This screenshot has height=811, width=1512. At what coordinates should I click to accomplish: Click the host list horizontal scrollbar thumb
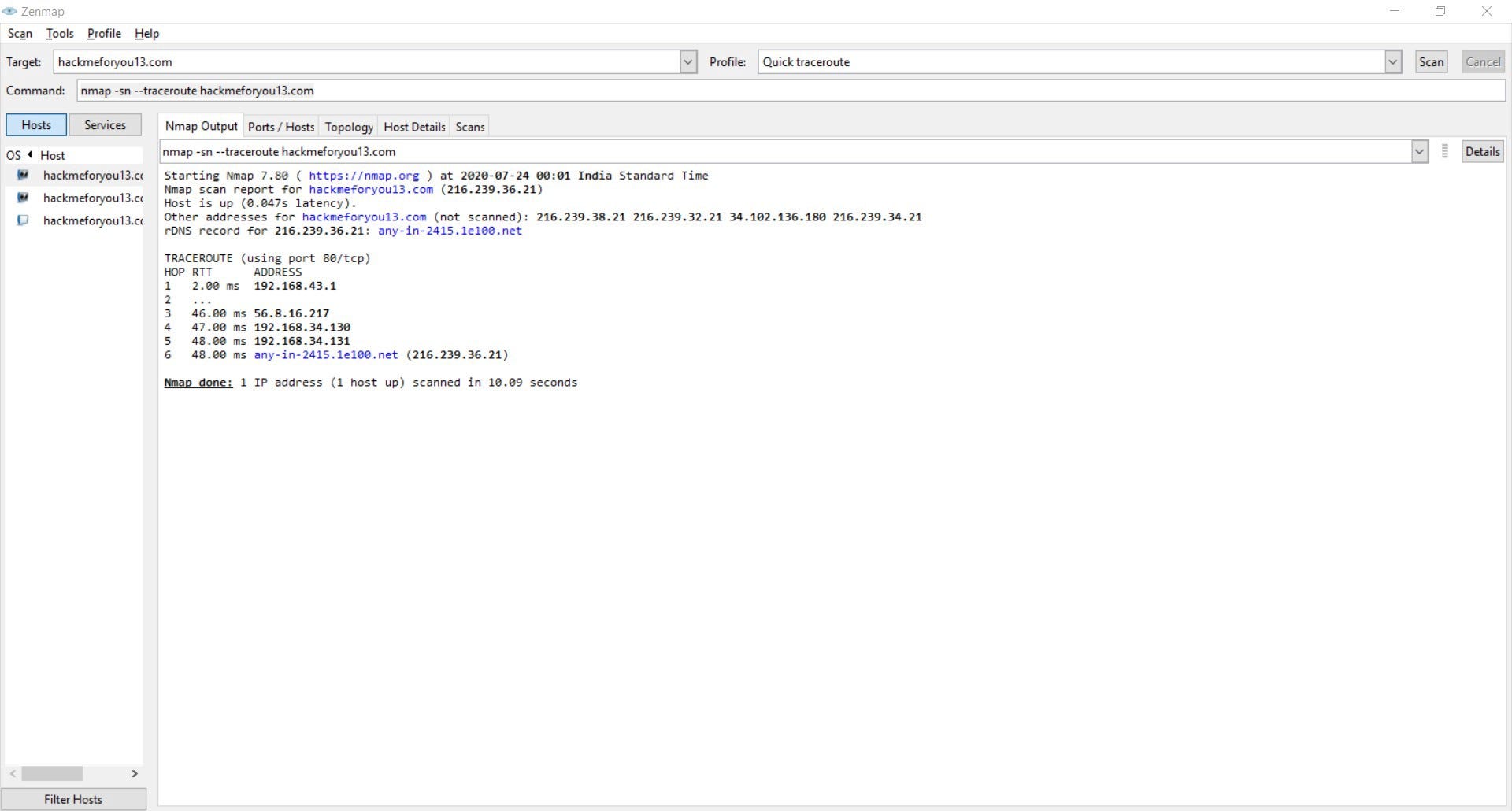pyautogui.click(x=52, y=774)
